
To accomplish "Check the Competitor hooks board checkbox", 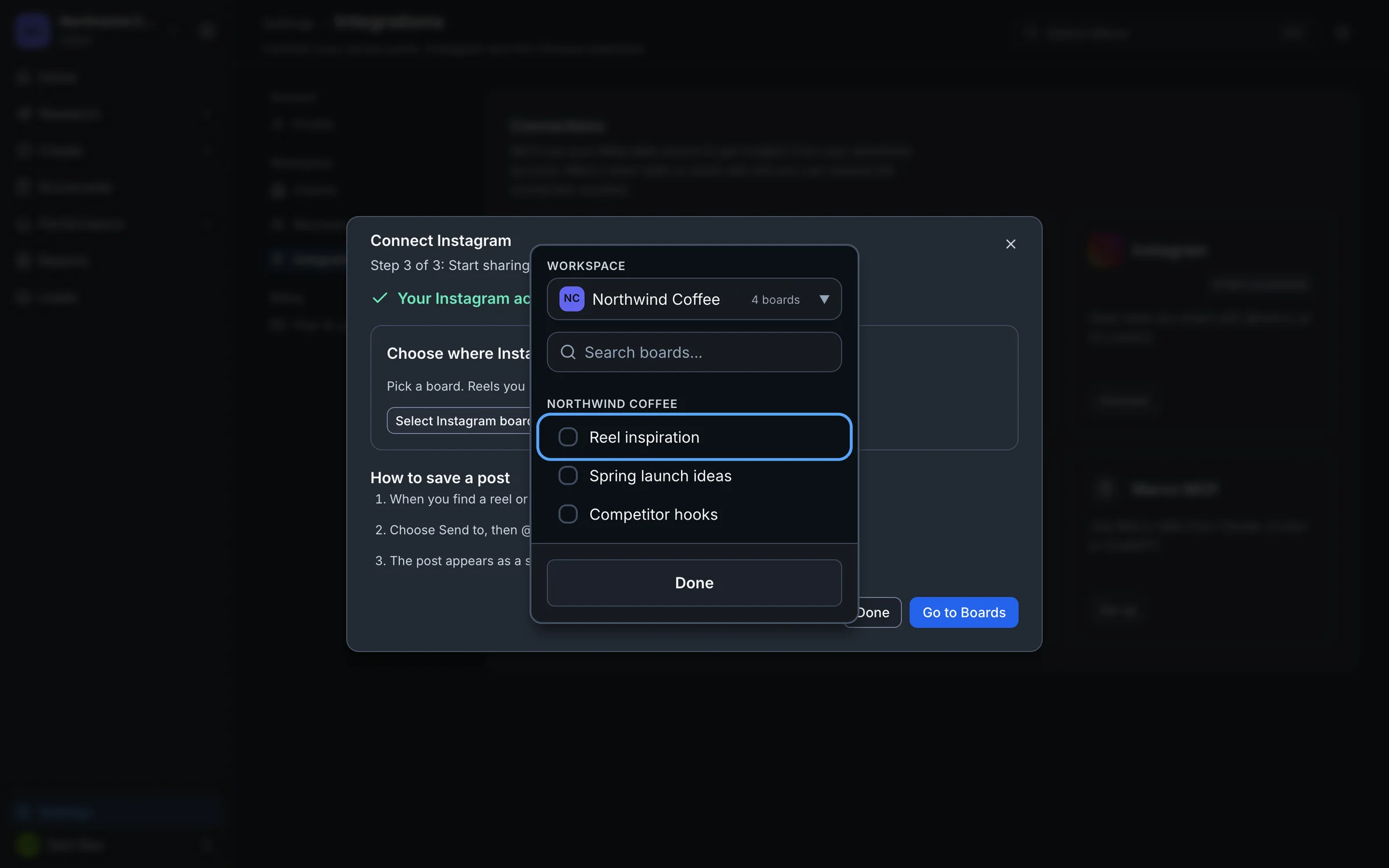I will pyautogui.click(x=568, y=514).
